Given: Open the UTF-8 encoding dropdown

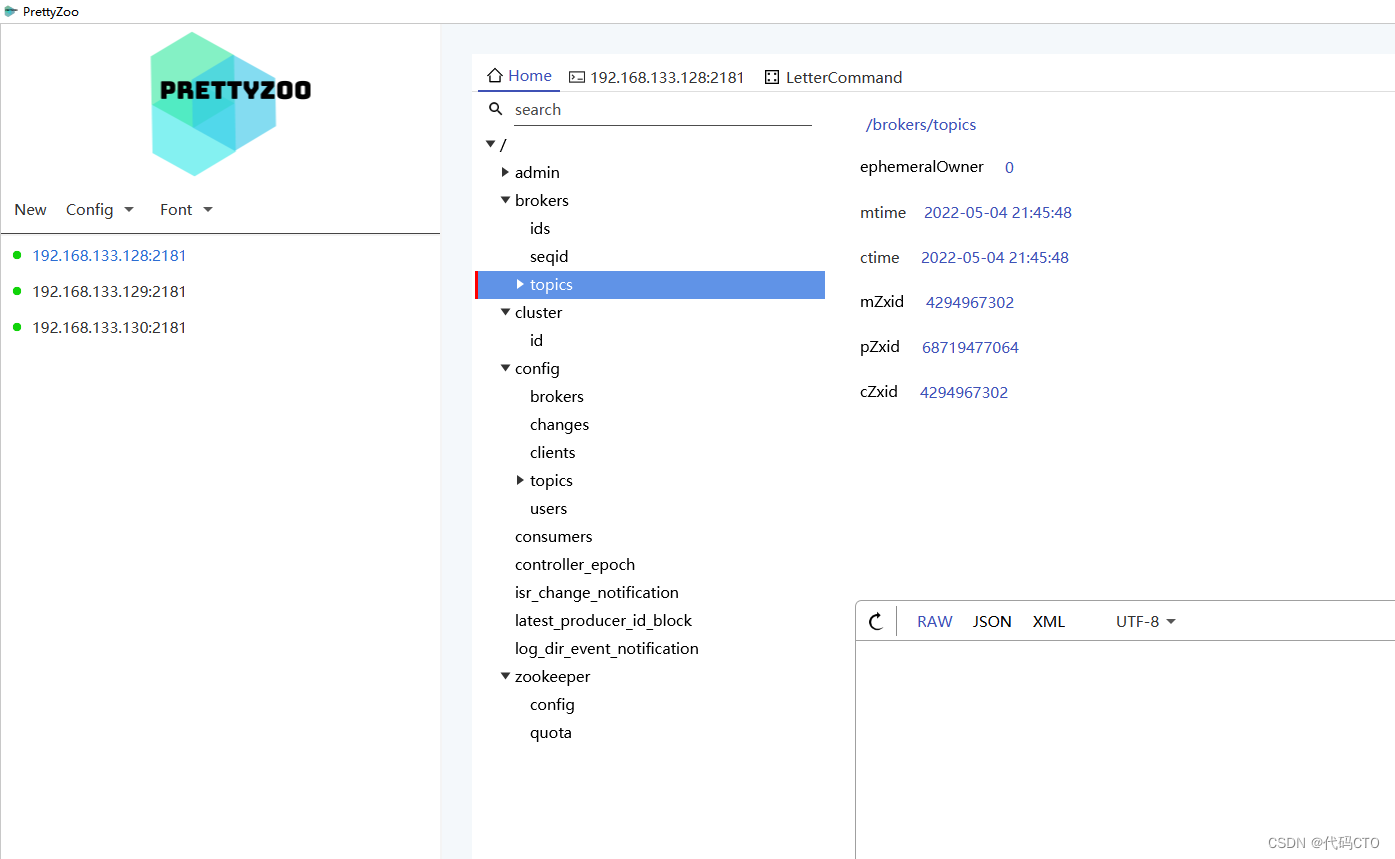Looking at the screenshot, I should 1146,621.
